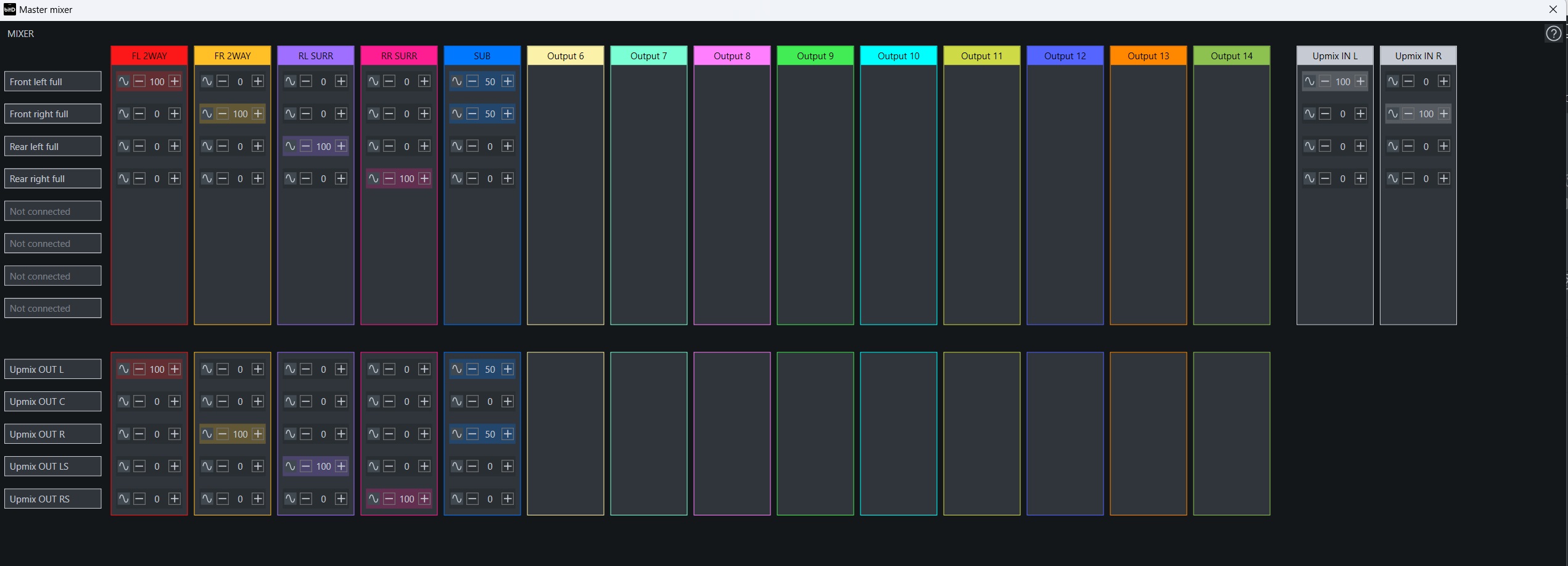Increase Upmix OUT LS level in RL SURR

click(341, 466)
